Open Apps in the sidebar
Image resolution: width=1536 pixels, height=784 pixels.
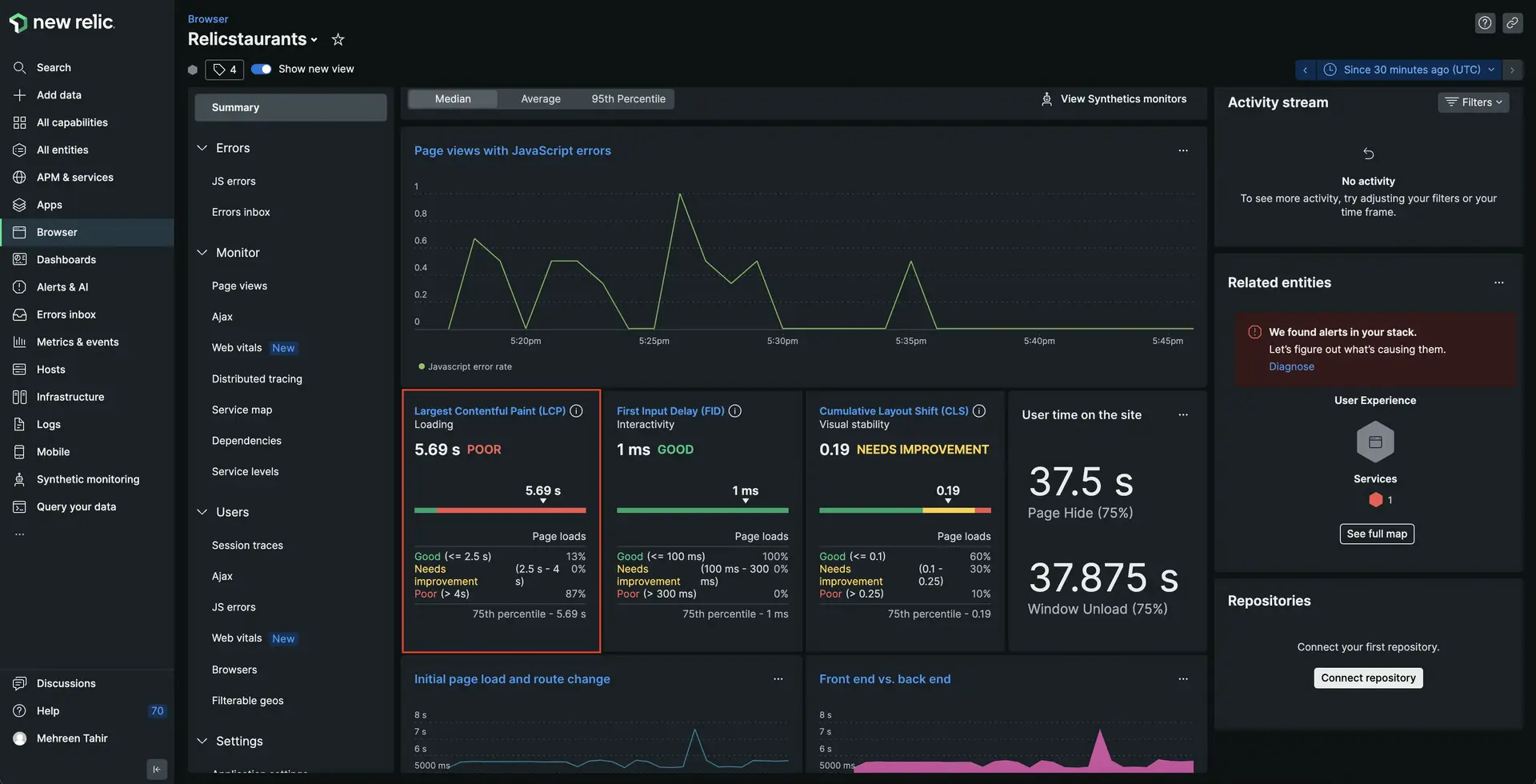pyautogui.click(x=50, y=205)
